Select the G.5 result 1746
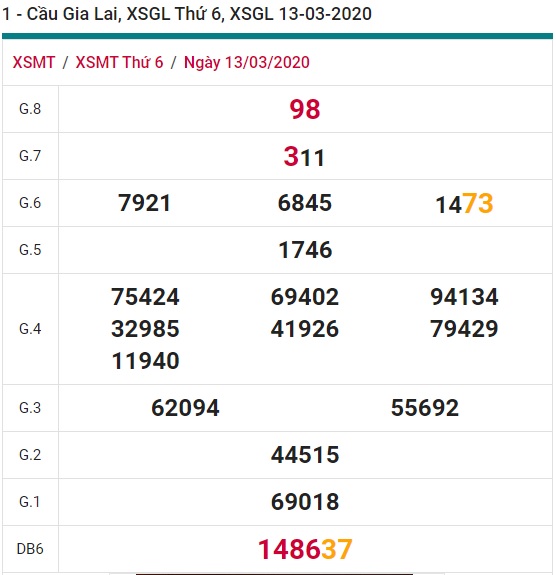556x575 pixels. (305, 250)
